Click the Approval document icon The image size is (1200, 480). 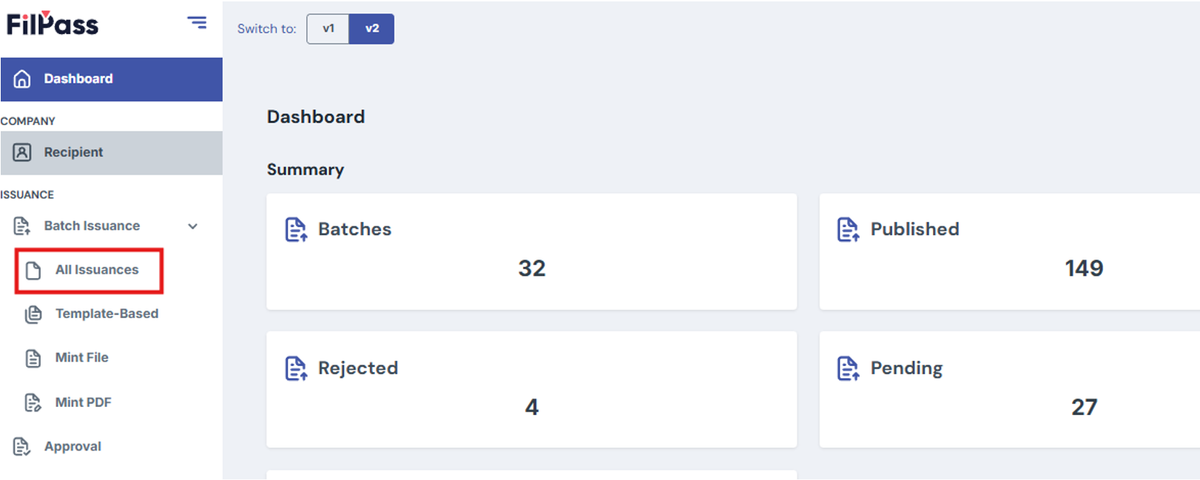[21, 447]
